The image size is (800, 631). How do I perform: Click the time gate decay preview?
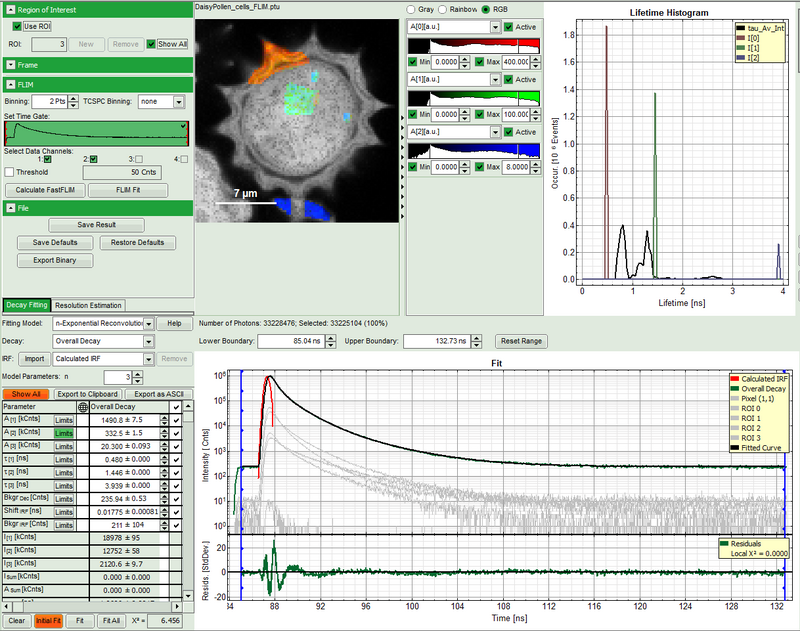click(x=96, y=133)
